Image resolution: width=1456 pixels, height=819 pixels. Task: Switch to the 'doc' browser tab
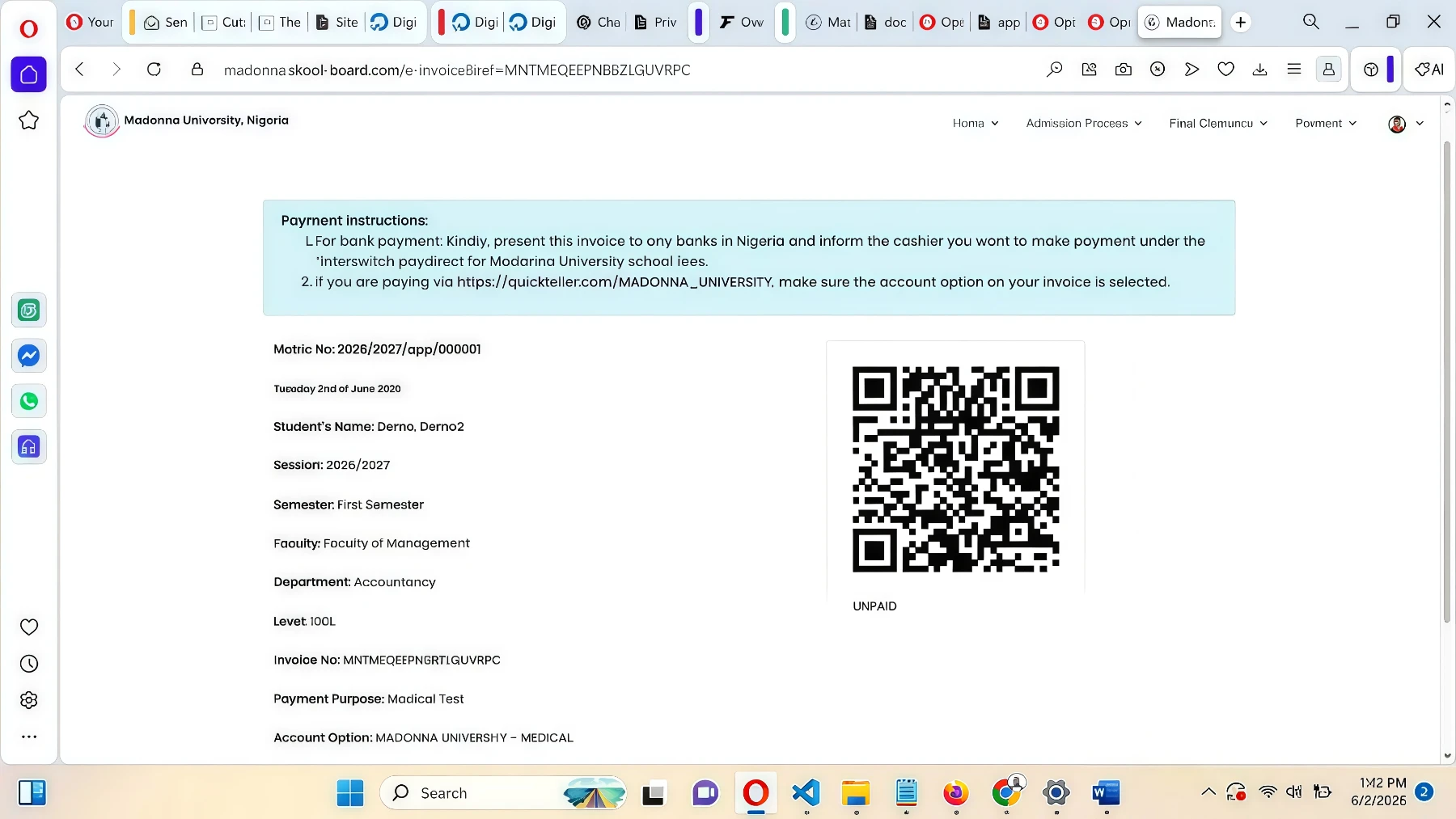click(x=886, y=22)
